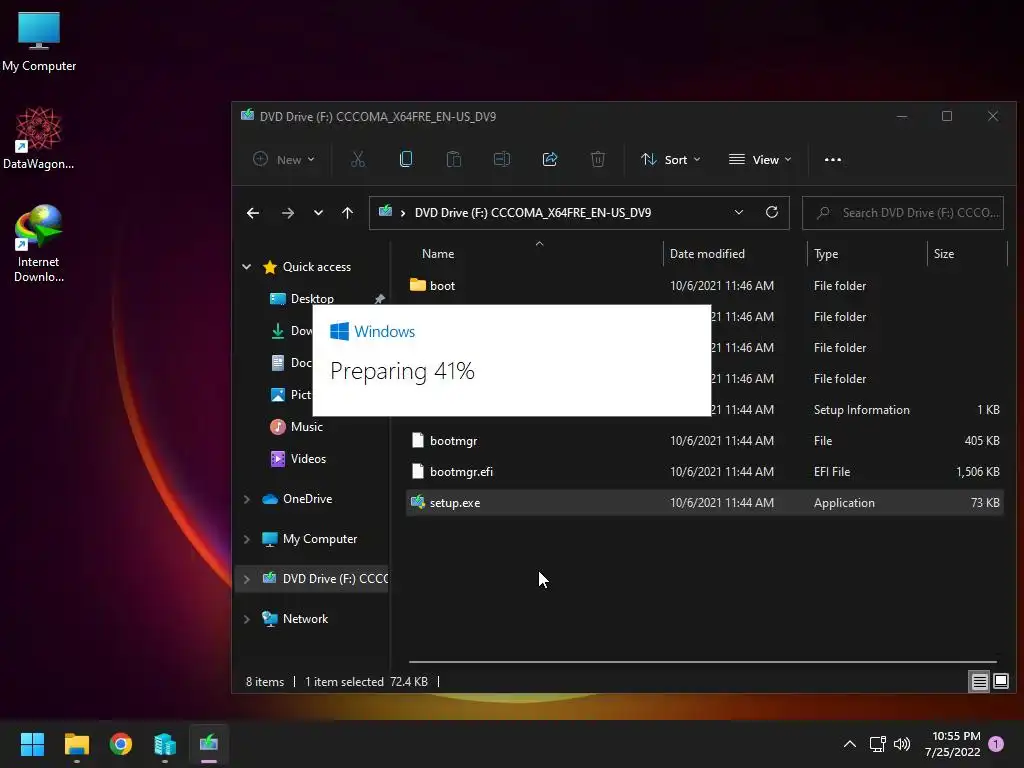Go forward with the right arrow
This screenshot has height=768, width=1024.
point(287,213)
